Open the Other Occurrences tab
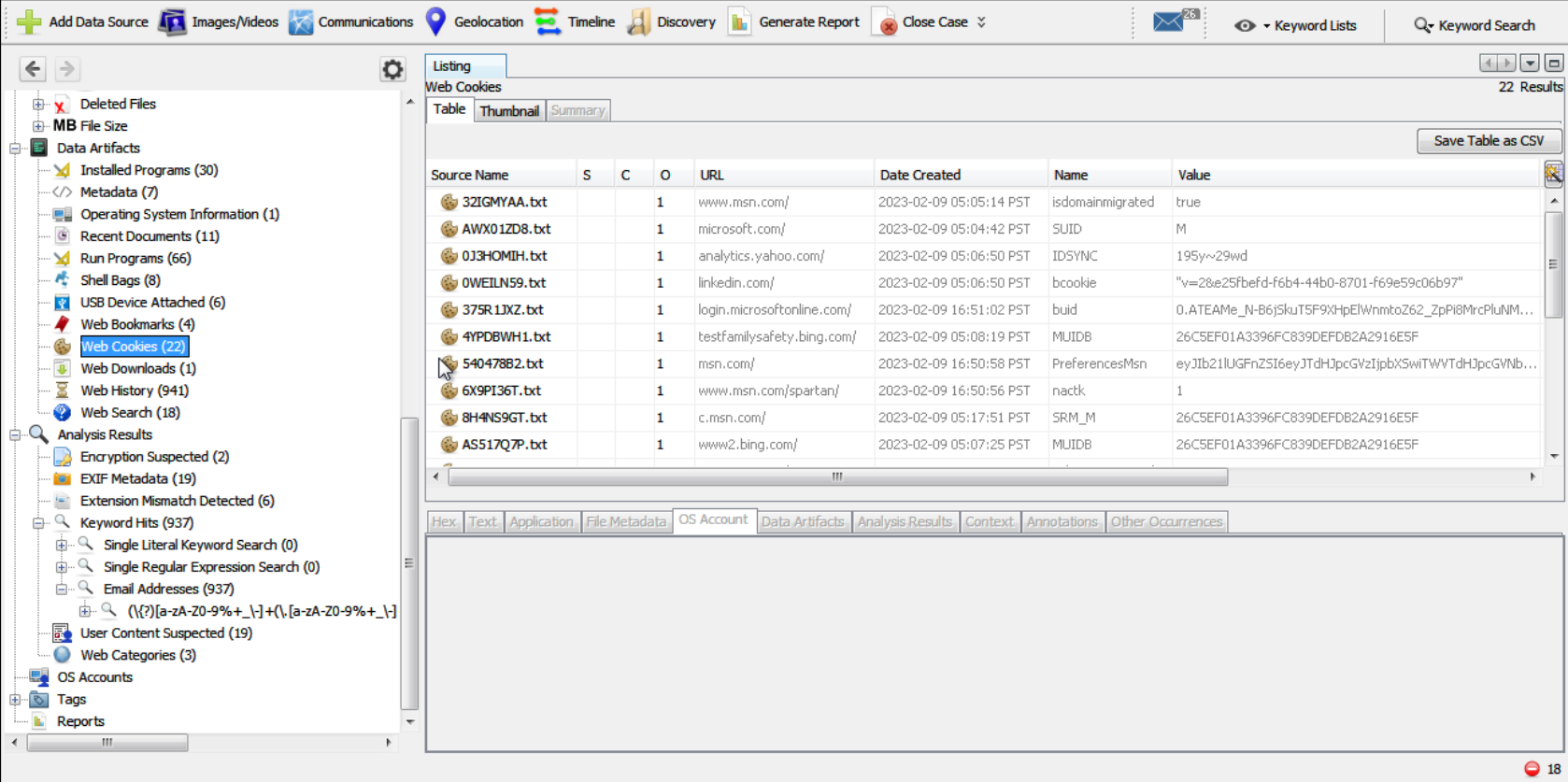1568x782 pixels. (1166, 521)
